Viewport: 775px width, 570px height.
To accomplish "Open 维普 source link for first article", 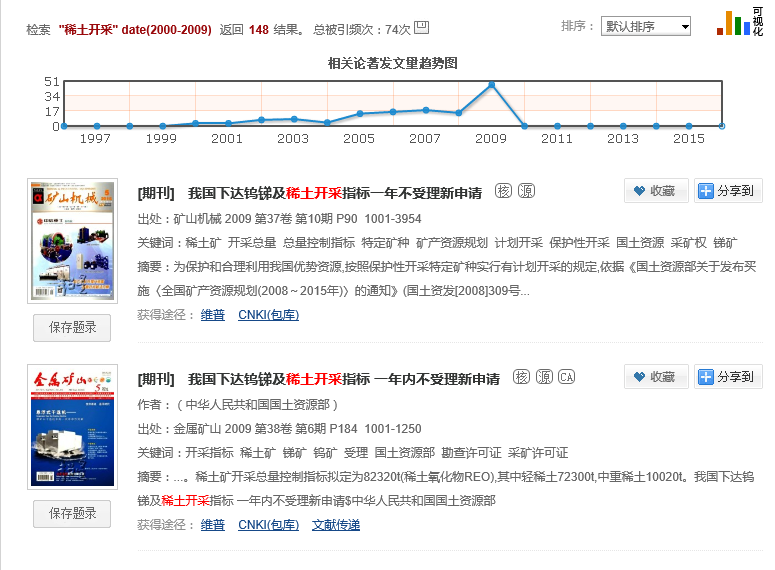I will (x=213, y=315).
